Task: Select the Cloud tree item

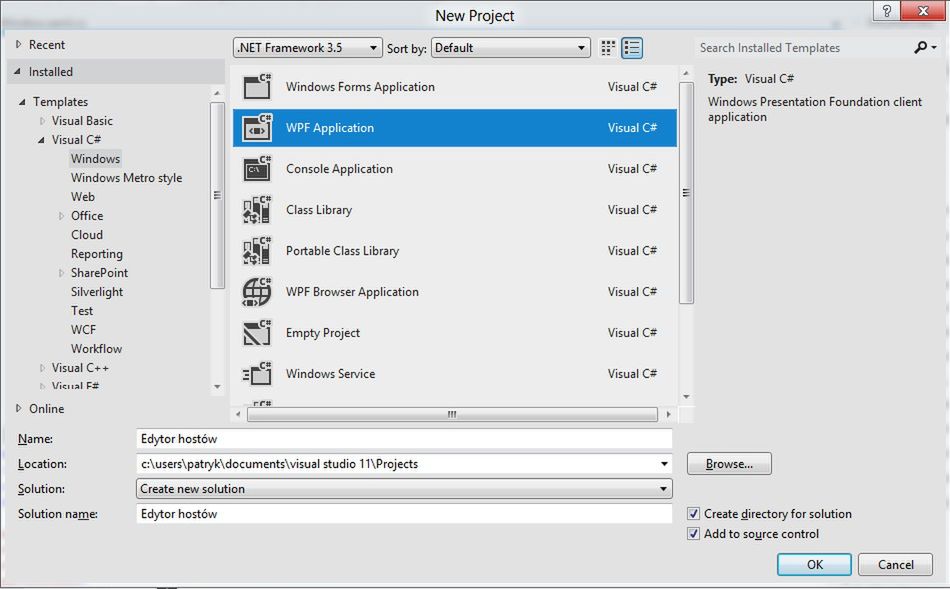Action: [x=87, y=235]
